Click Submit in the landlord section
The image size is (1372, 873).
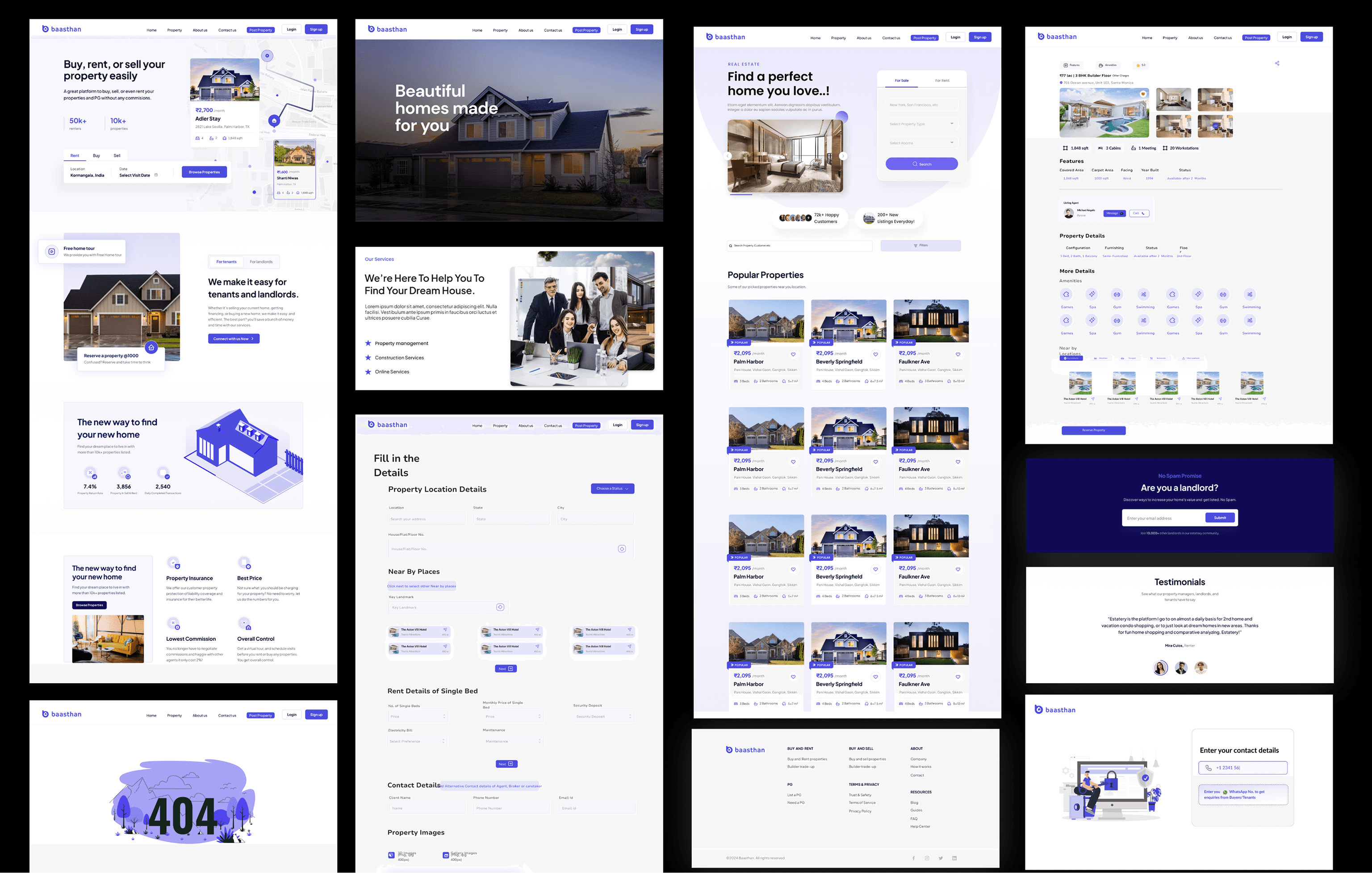[1220, 518]
